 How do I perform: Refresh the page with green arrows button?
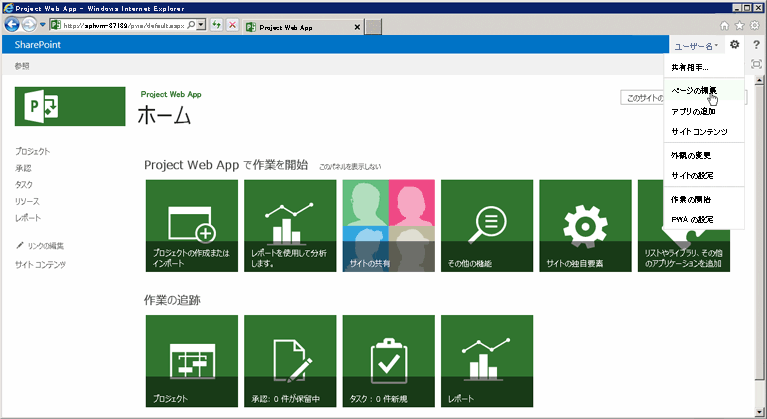[216, 25]
